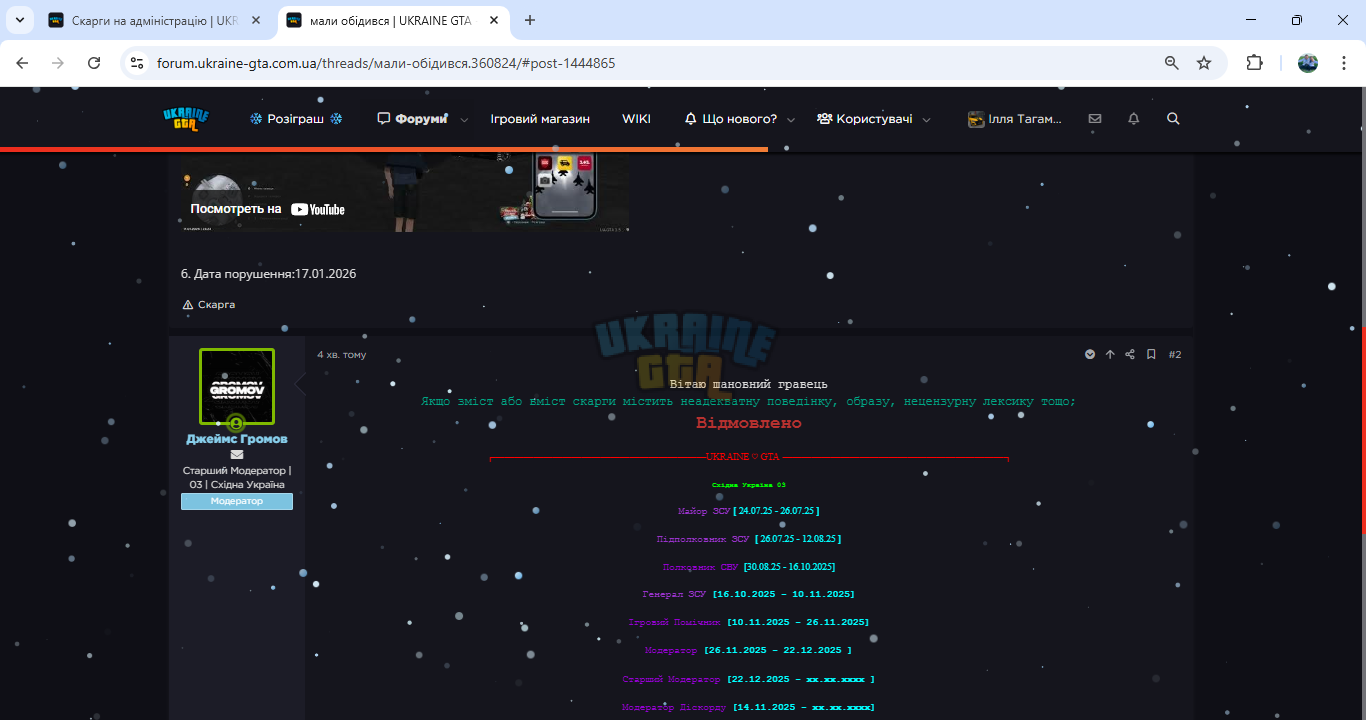Click the Підполковник ЗСУ line
1366x720 pixels.
pos(749,539)
